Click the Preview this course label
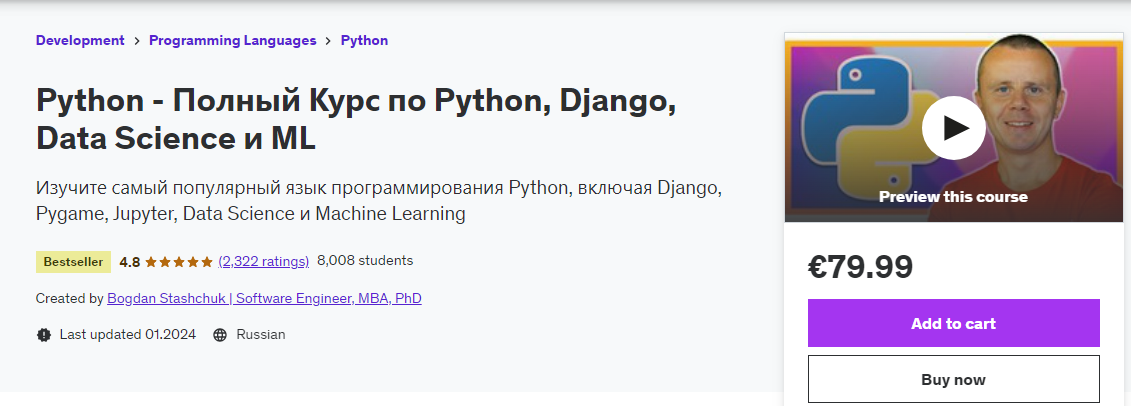 coord(953,197)
